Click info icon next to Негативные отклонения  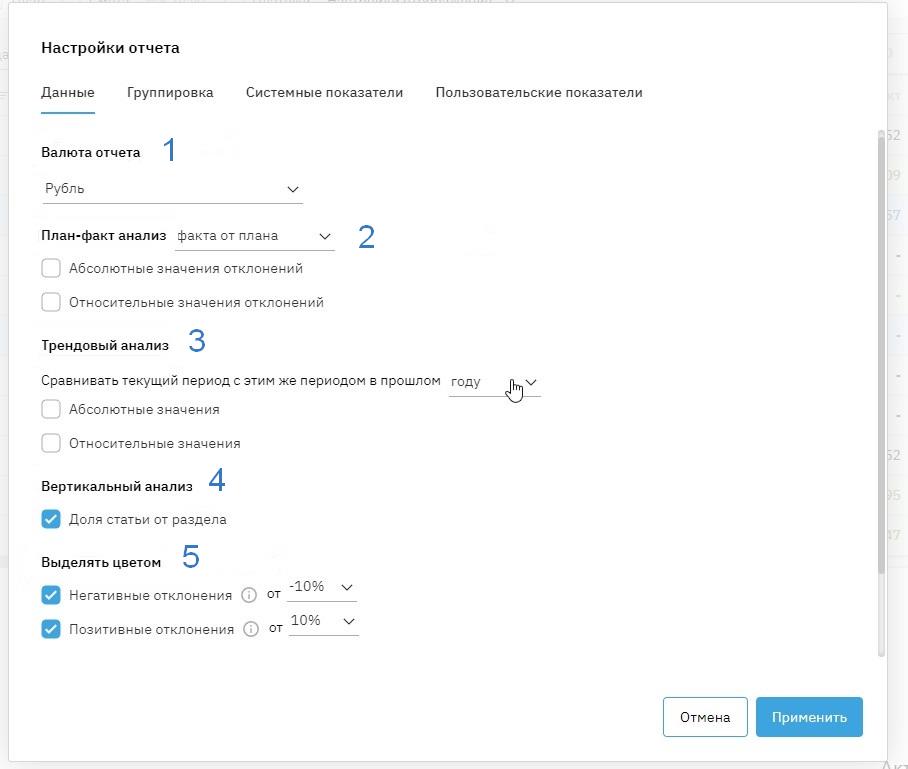250,595
